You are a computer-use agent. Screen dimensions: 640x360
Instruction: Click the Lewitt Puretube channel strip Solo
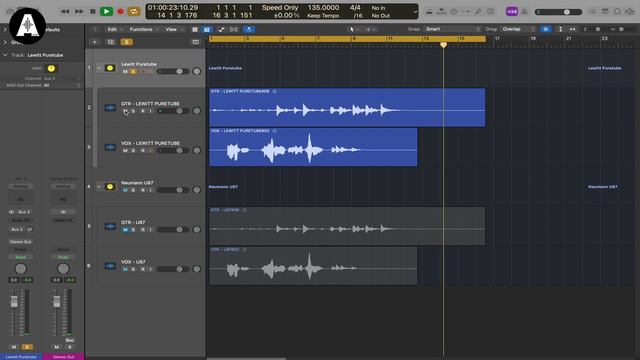tap(27, 347)
